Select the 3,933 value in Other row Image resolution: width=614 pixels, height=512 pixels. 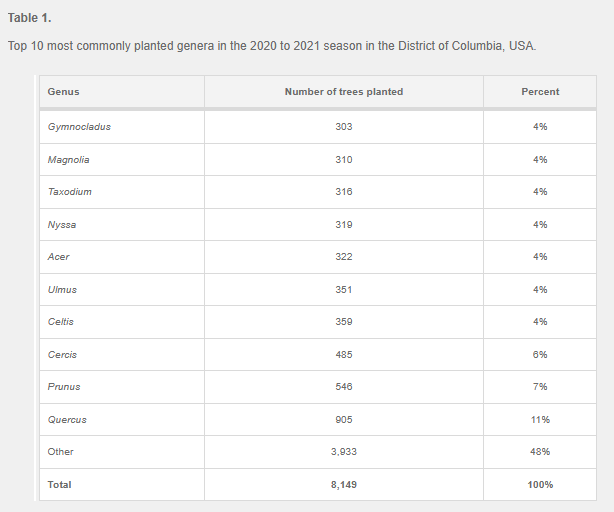(344, 452)
